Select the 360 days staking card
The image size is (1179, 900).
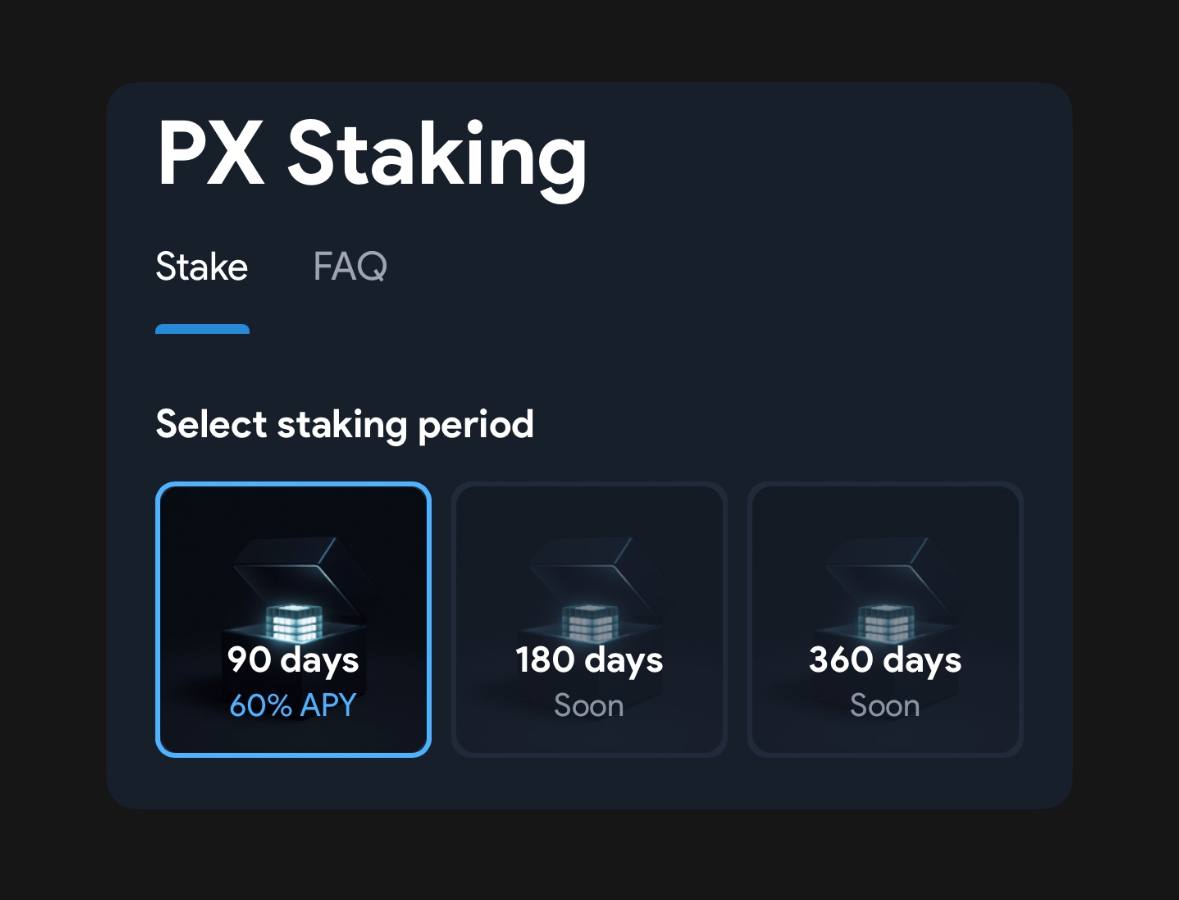885,620
